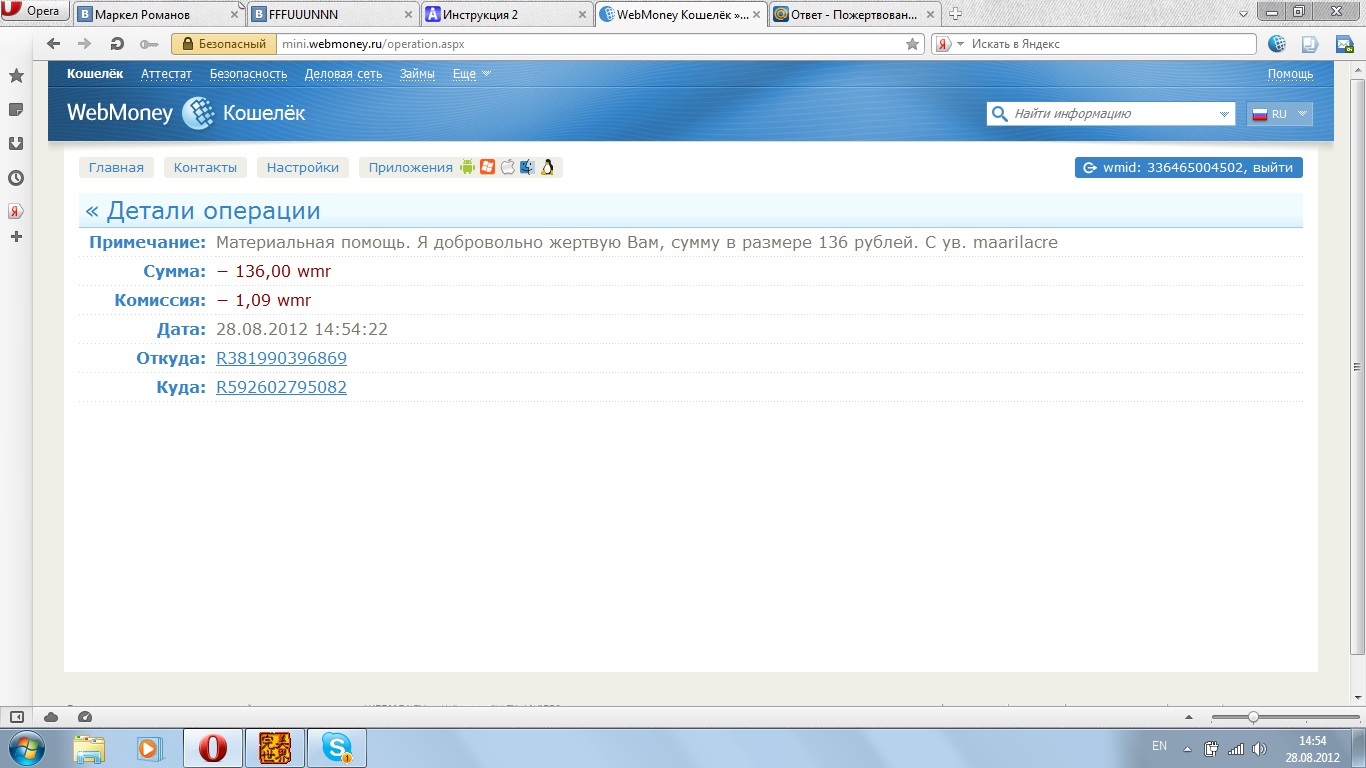Click the Безопасный security badge
The width and height of the screenshot is (1366, 768).
pos(224,44)
